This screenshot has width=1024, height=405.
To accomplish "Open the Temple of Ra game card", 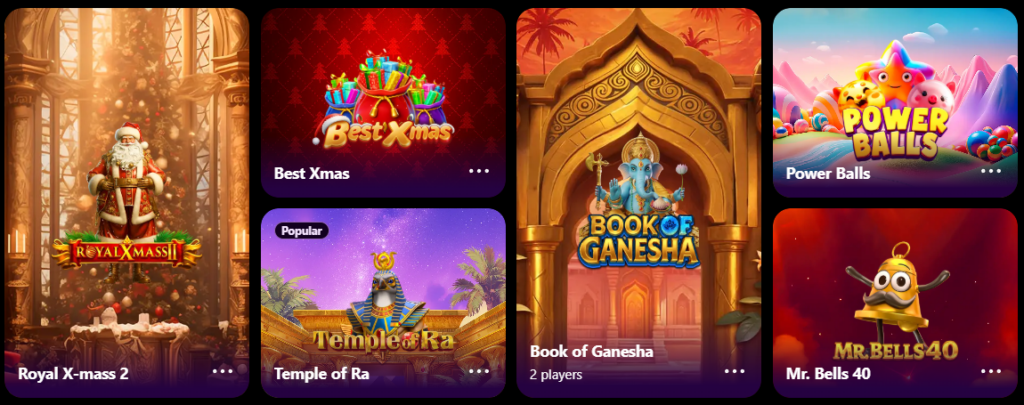I will tap(383, 303).
